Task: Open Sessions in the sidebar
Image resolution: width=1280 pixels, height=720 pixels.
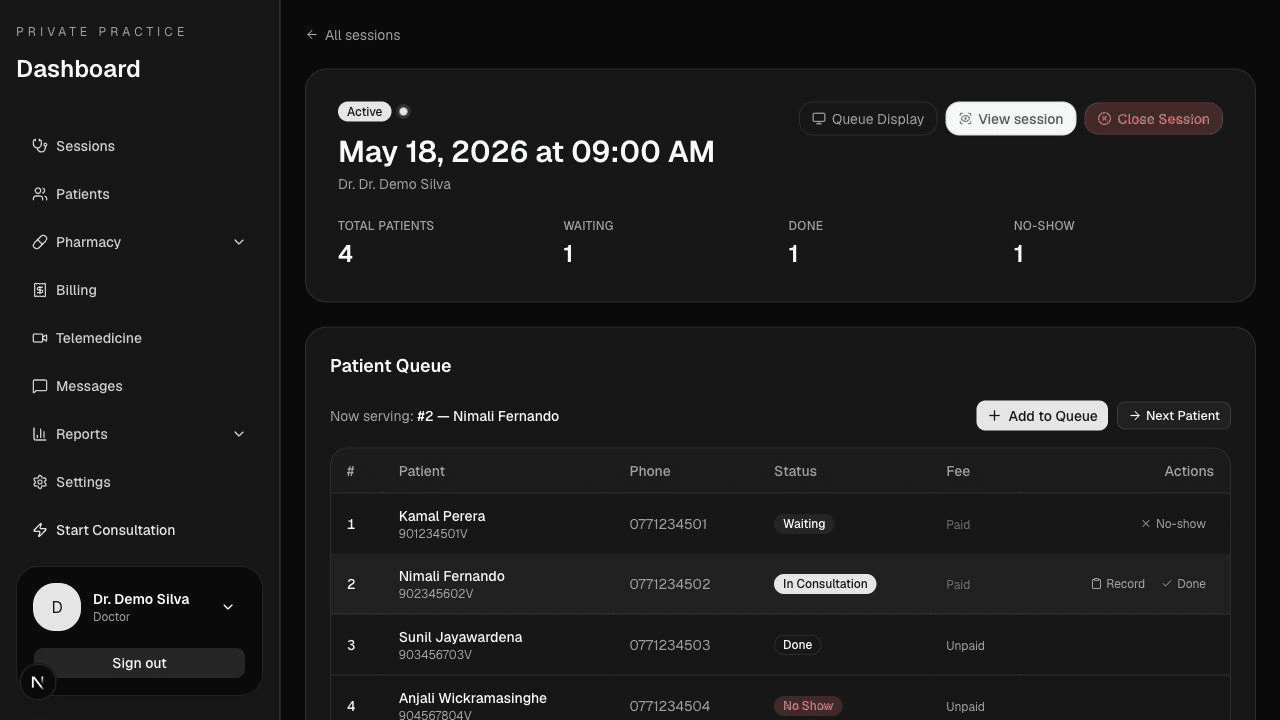Action: [140, 146]
